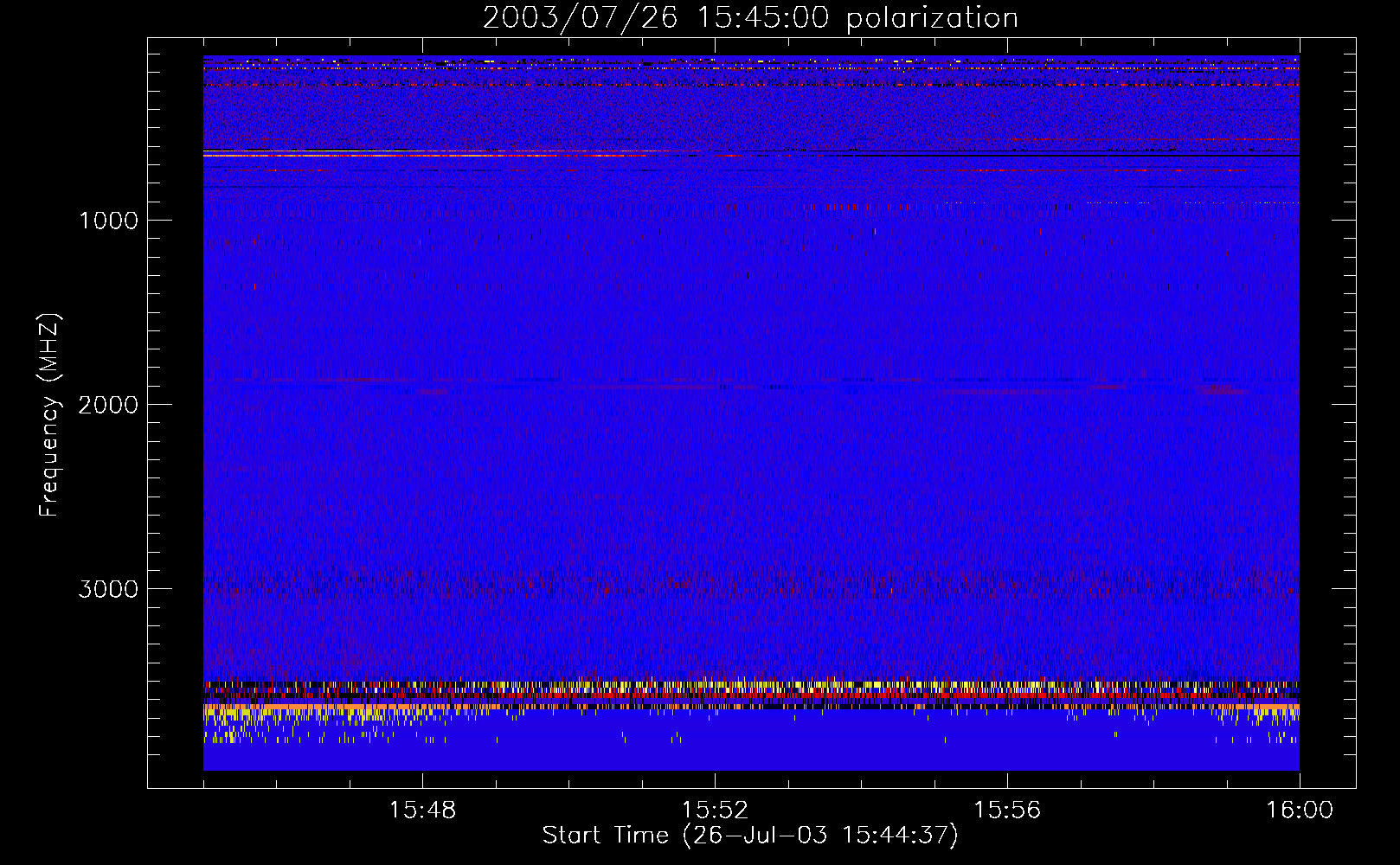The width and height of the screenshot is (1400, 865).
Task: Click the 15:48 time tick label
Action: 422,811
